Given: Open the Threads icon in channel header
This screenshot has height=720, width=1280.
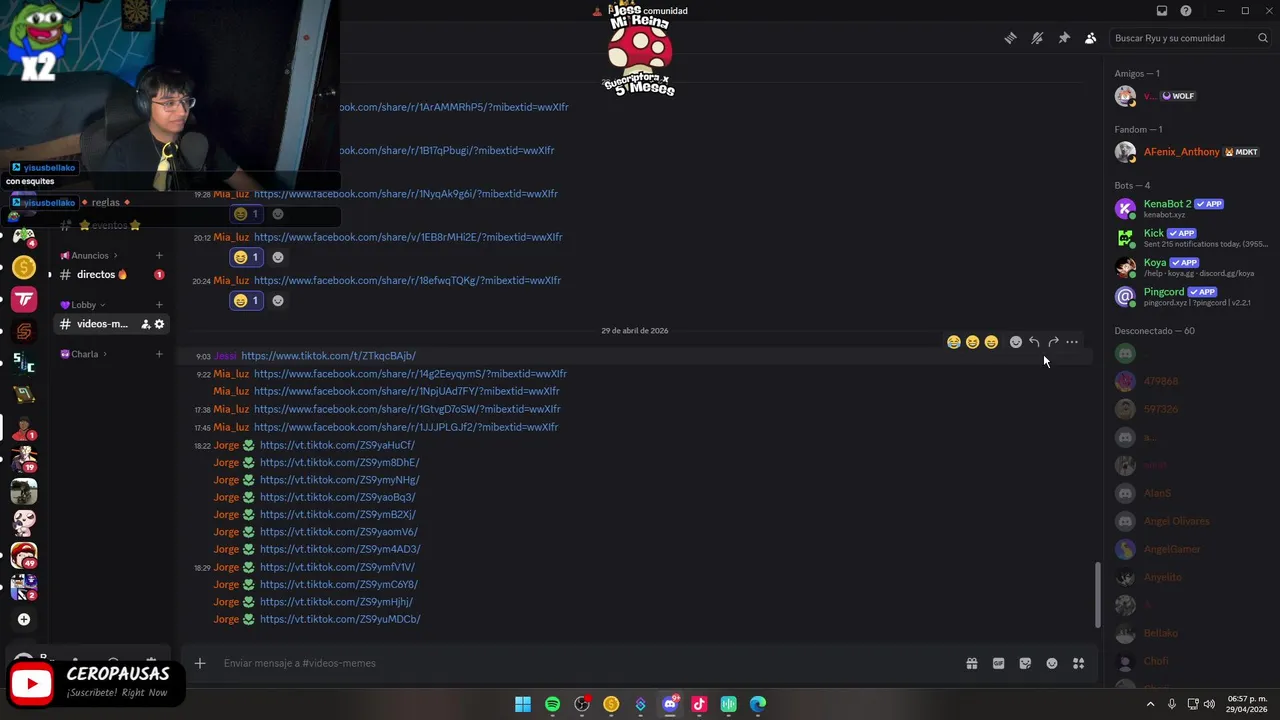Looking at the screenshot, I should pyautogui.click(x=1010, y=38).
